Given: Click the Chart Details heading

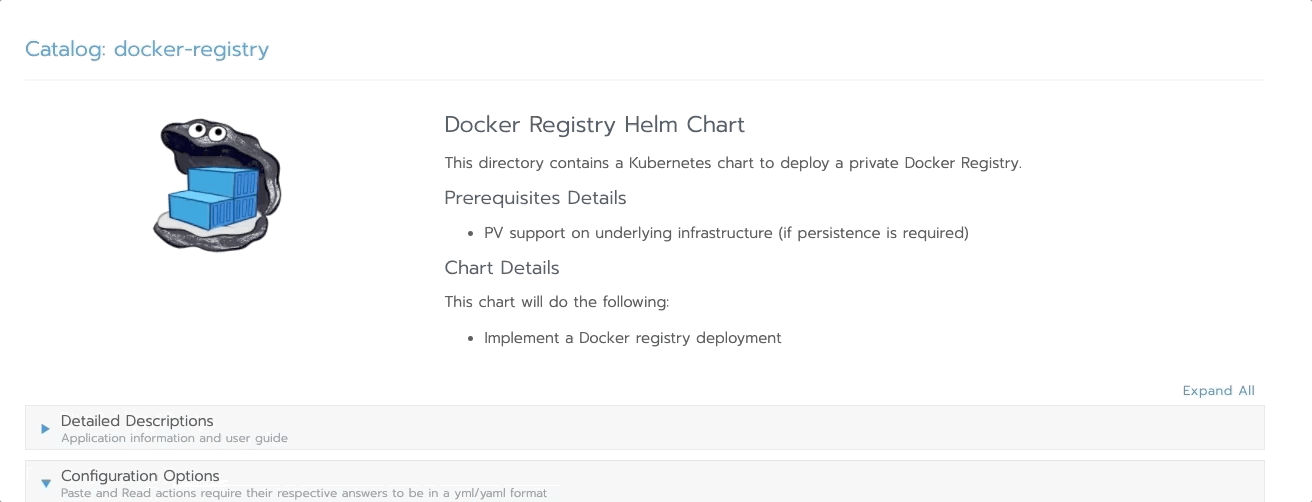Looking at the screenshot, I should 502,268.
